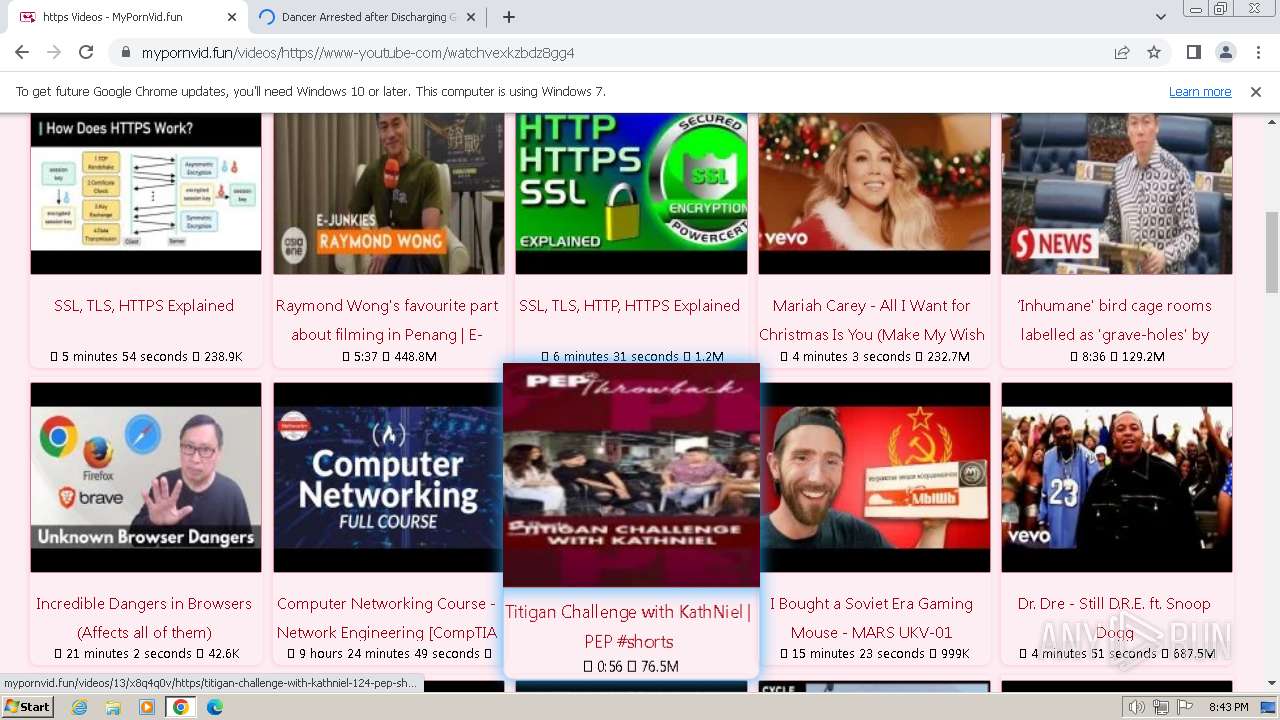The height and width of the screenshot is (720, 1280).
Task: Open 'Incredible Dangers in Browsers' title link
Action: [x=144, y=618]
